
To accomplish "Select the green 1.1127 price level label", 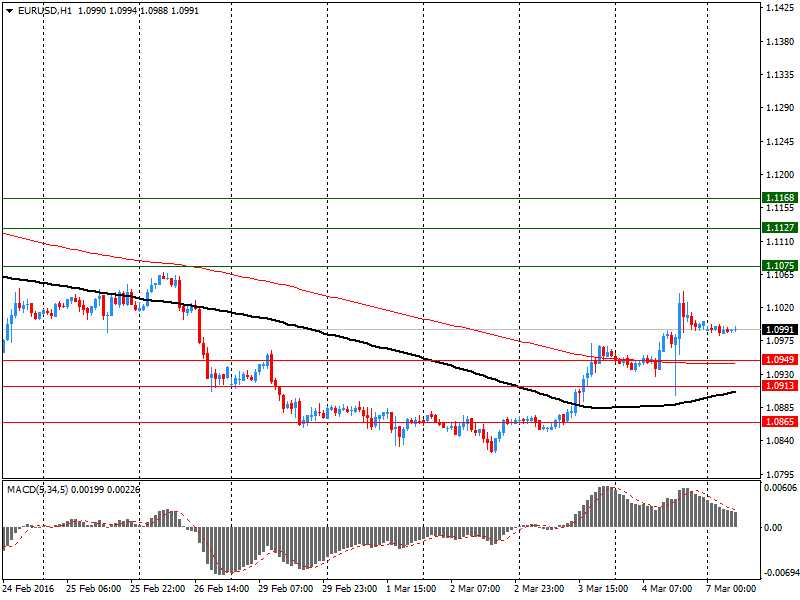I will point(780,228).
